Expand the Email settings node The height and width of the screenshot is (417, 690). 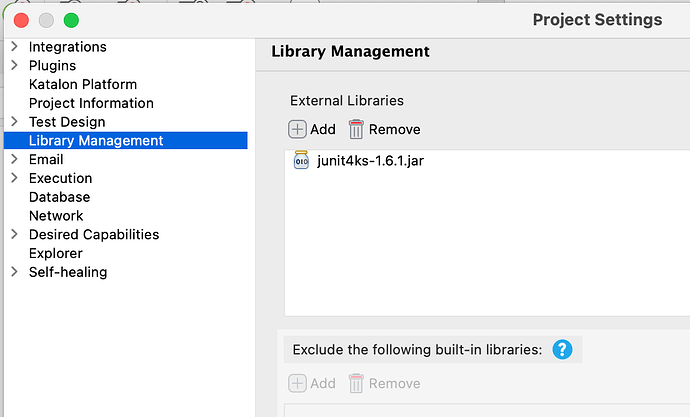[x=14, y=159]
